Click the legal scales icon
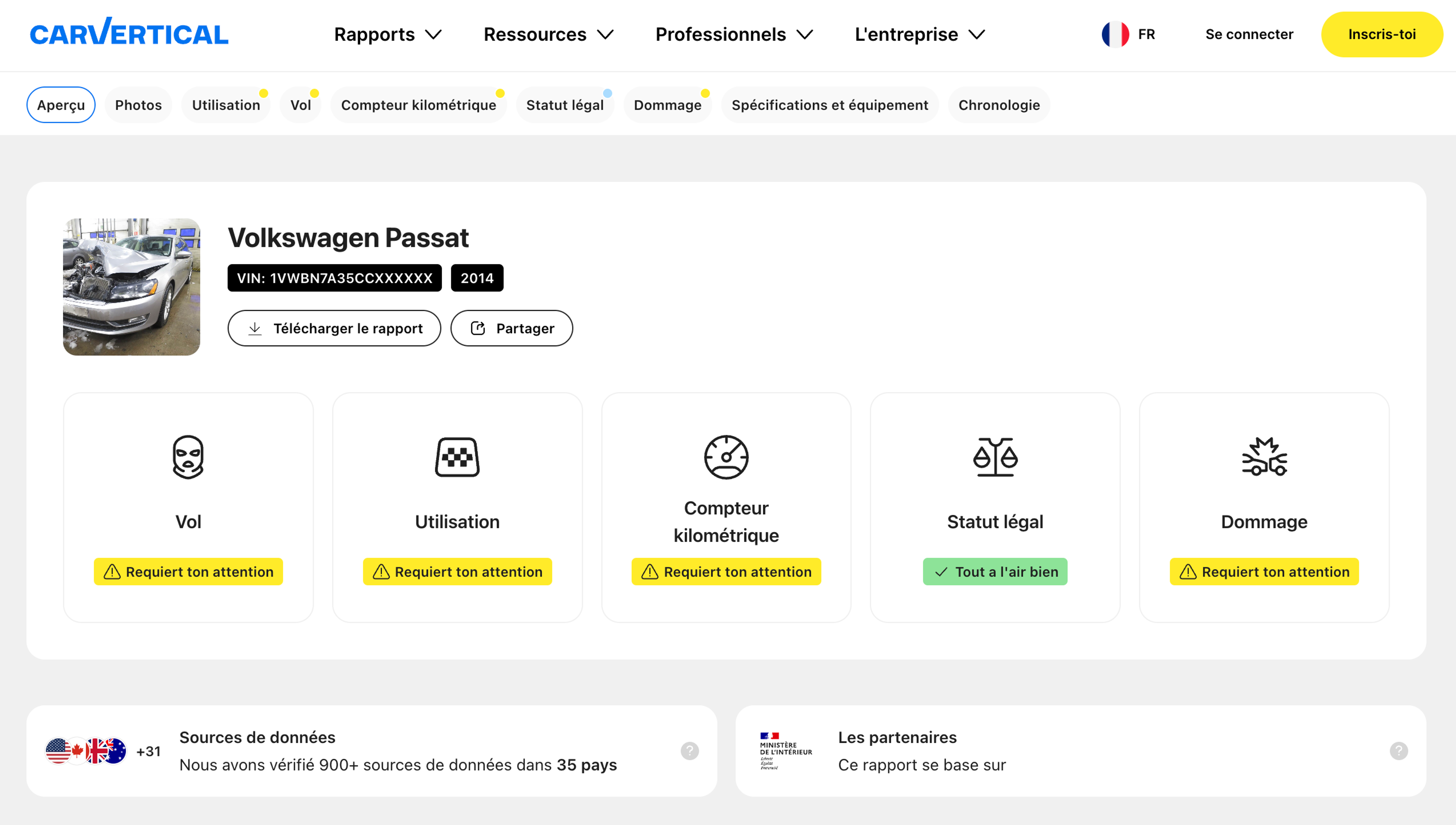This screenshot has width=1456, height=825. (x=995, y=457)
